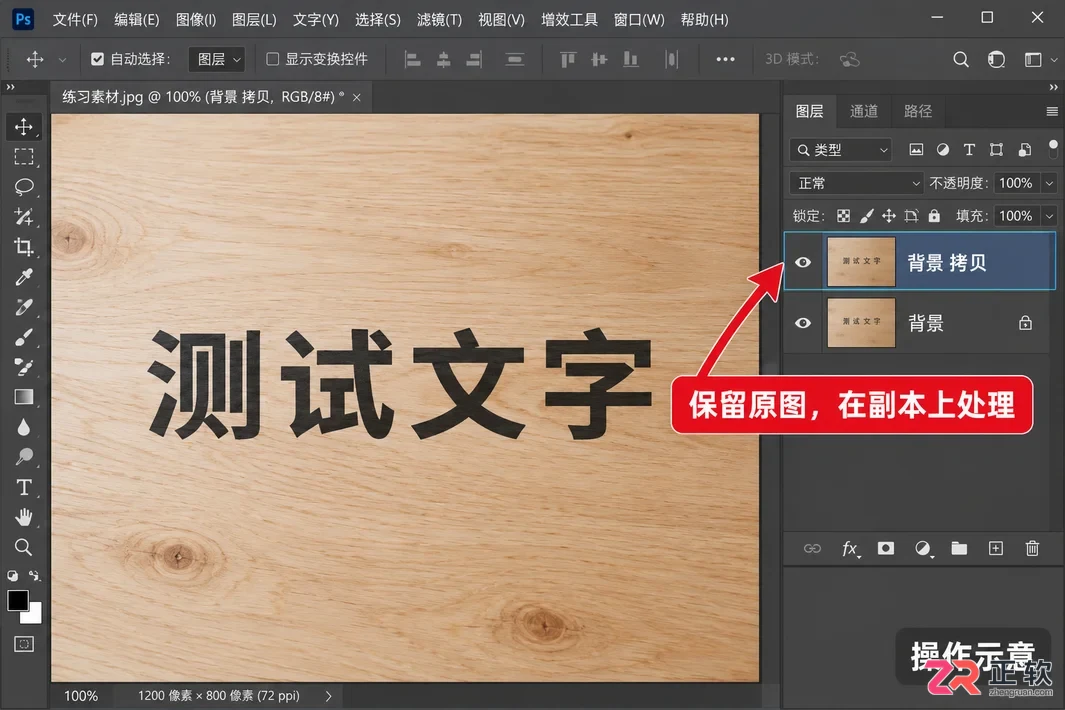
Task: Select the Clone Stamp tool
Action: coord(24,367)
